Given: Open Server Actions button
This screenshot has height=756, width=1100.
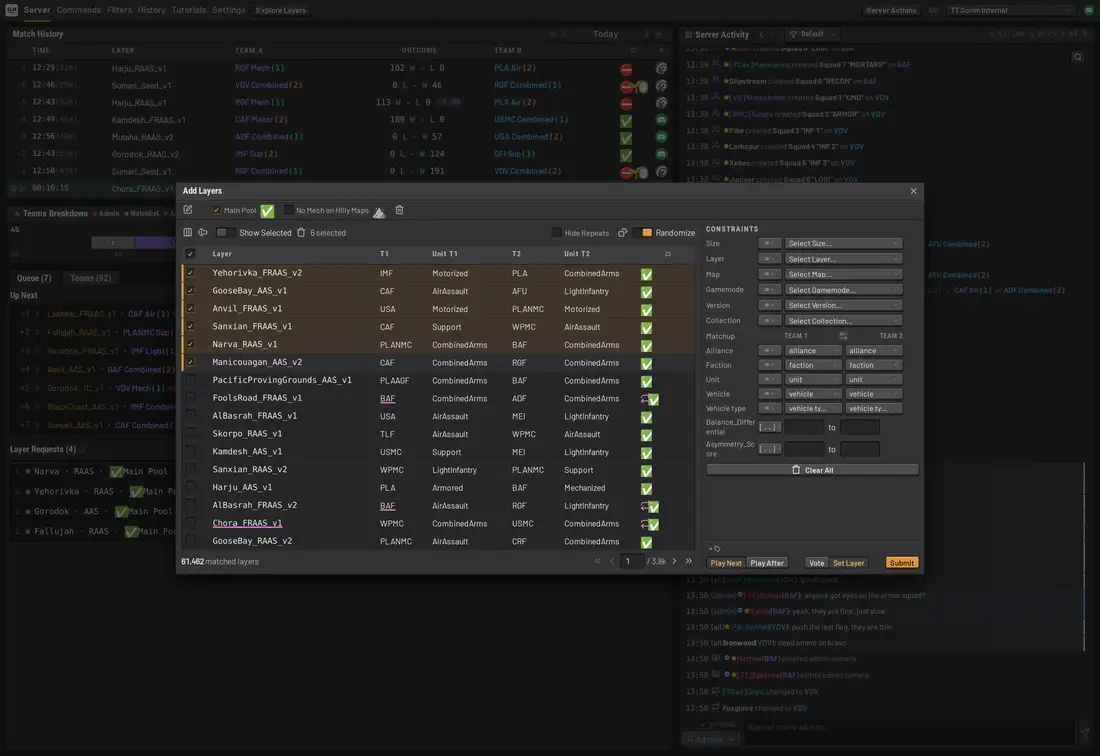Looking at the screenshot, I should (x=891, y=10).
